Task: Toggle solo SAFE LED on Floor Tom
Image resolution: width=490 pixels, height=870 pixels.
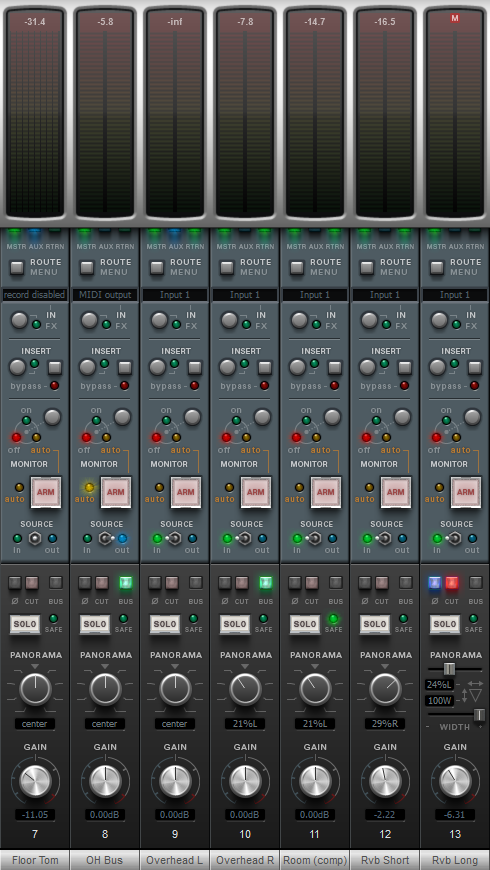Action: tap(53, 618)
